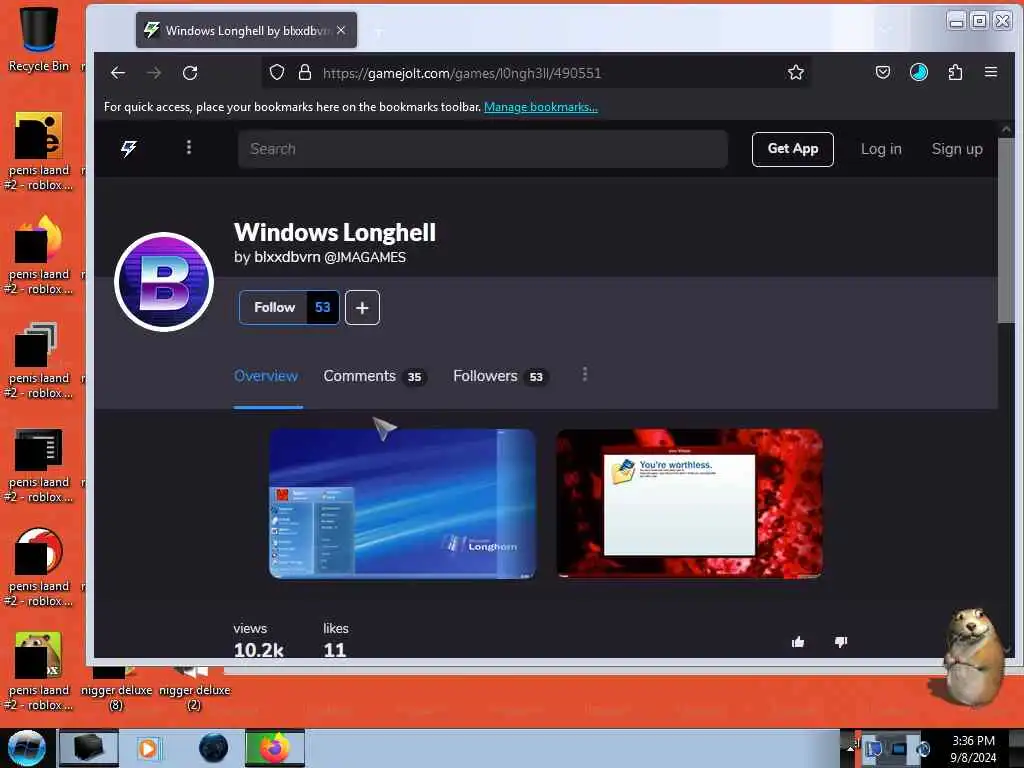
Task: Open the dark globe taskbar icon
Action: coord(213,748)
